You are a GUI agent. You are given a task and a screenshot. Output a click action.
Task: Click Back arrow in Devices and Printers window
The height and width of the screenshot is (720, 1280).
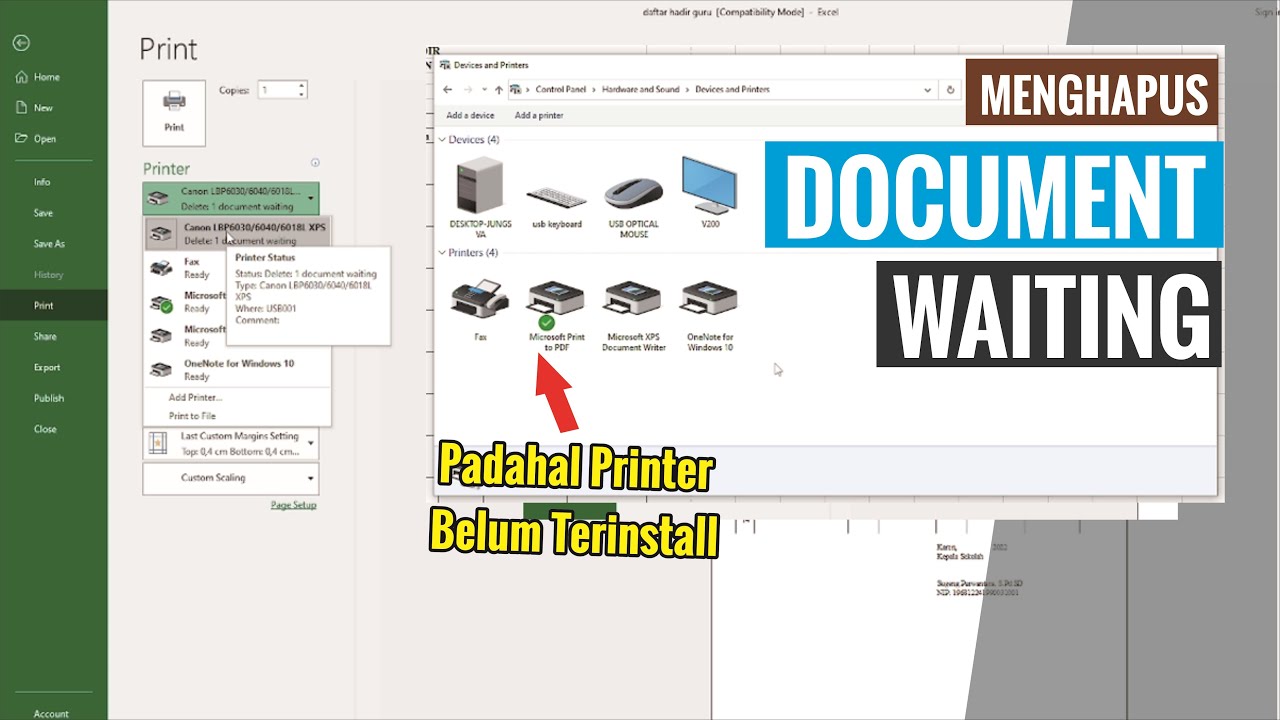448,89
